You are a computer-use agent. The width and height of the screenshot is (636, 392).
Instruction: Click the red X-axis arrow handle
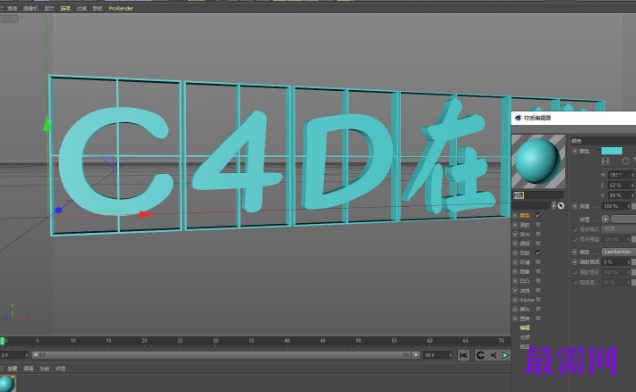coord(146,214)
